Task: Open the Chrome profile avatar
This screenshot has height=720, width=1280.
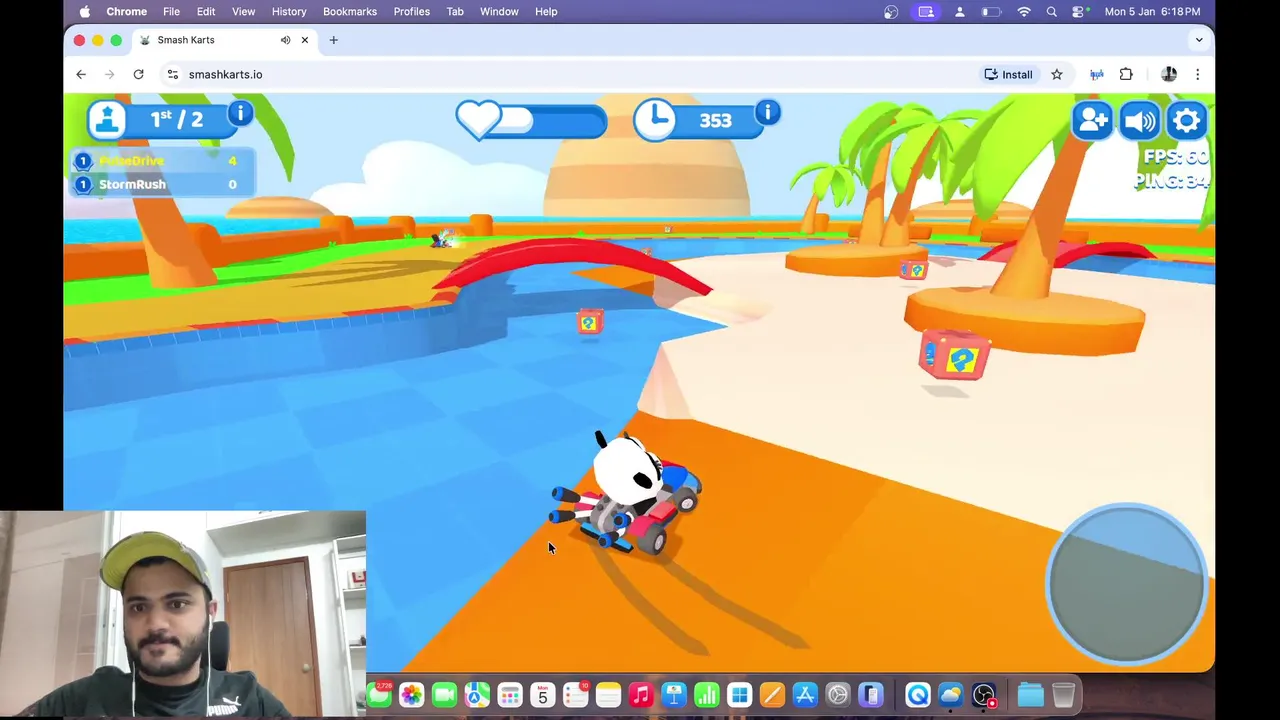Action: [x=1169, y=74]
